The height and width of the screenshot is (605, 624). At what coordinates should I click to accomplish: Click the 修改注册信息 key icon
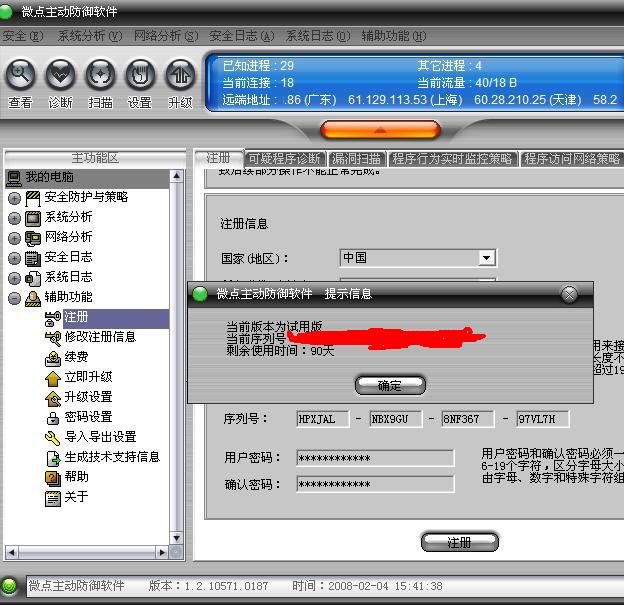point(53,338)
